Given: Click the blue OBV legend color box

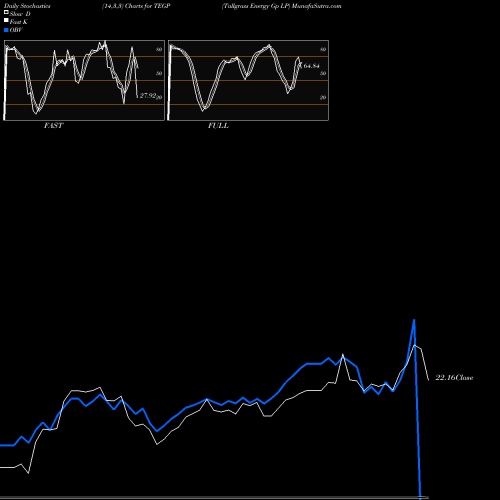Looking at the screenshot, I should (6, 30).
